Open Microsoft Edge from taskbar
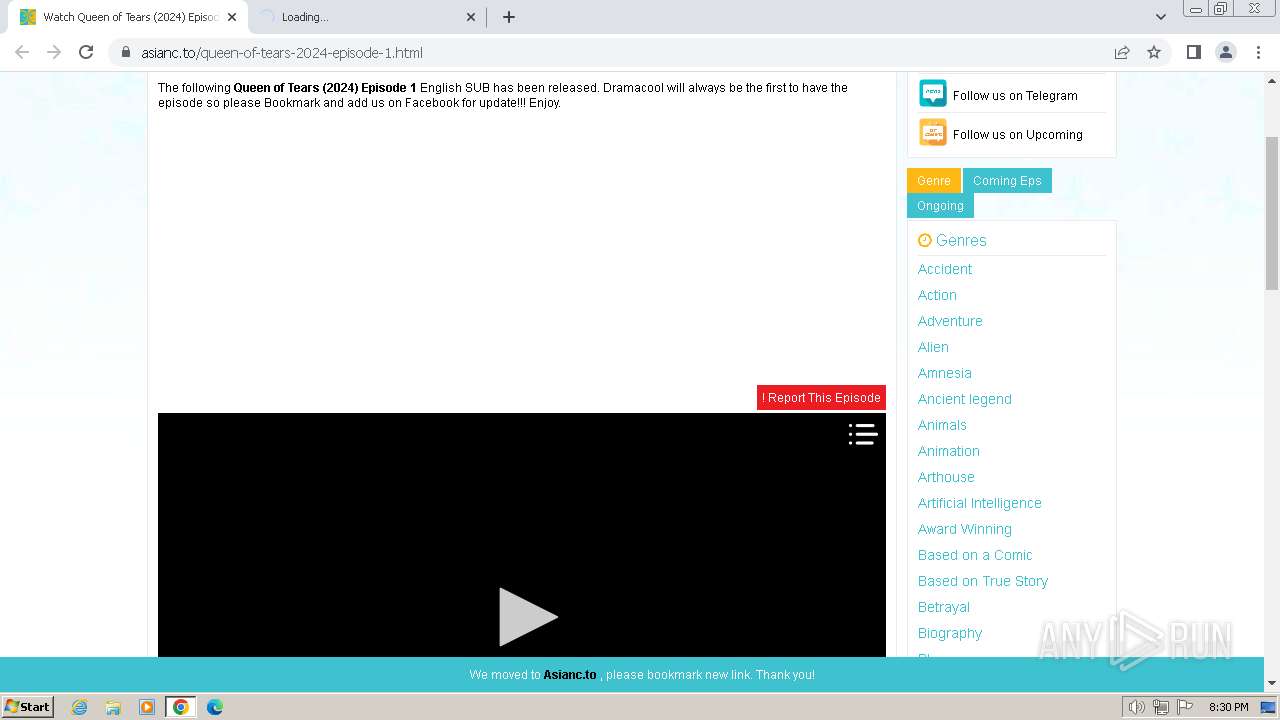The width and height of the screenshot is (1280, 720). coord(215,707)
